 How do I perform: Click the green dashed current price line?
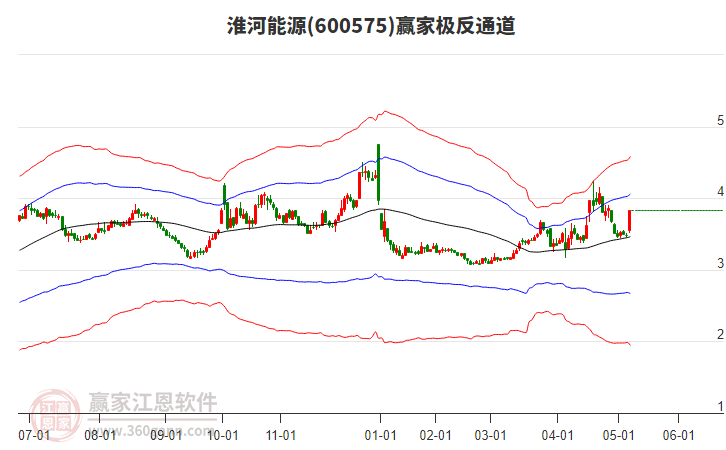click(677, 211)
